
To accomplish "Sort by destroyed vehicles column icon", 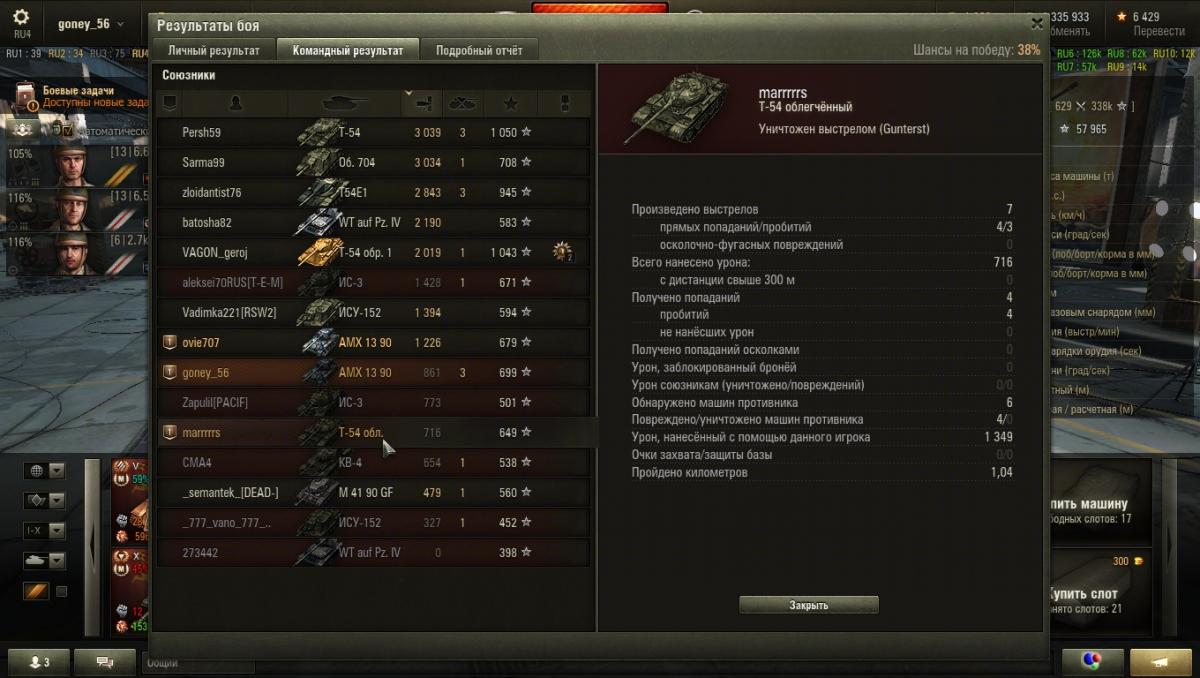I will [462, 103].
